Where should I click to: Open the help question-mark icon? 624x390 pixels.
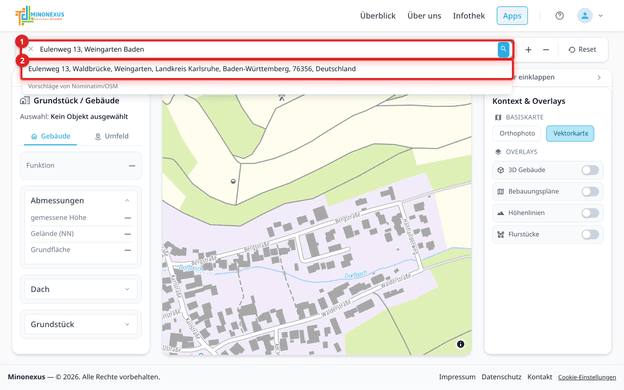560,16
